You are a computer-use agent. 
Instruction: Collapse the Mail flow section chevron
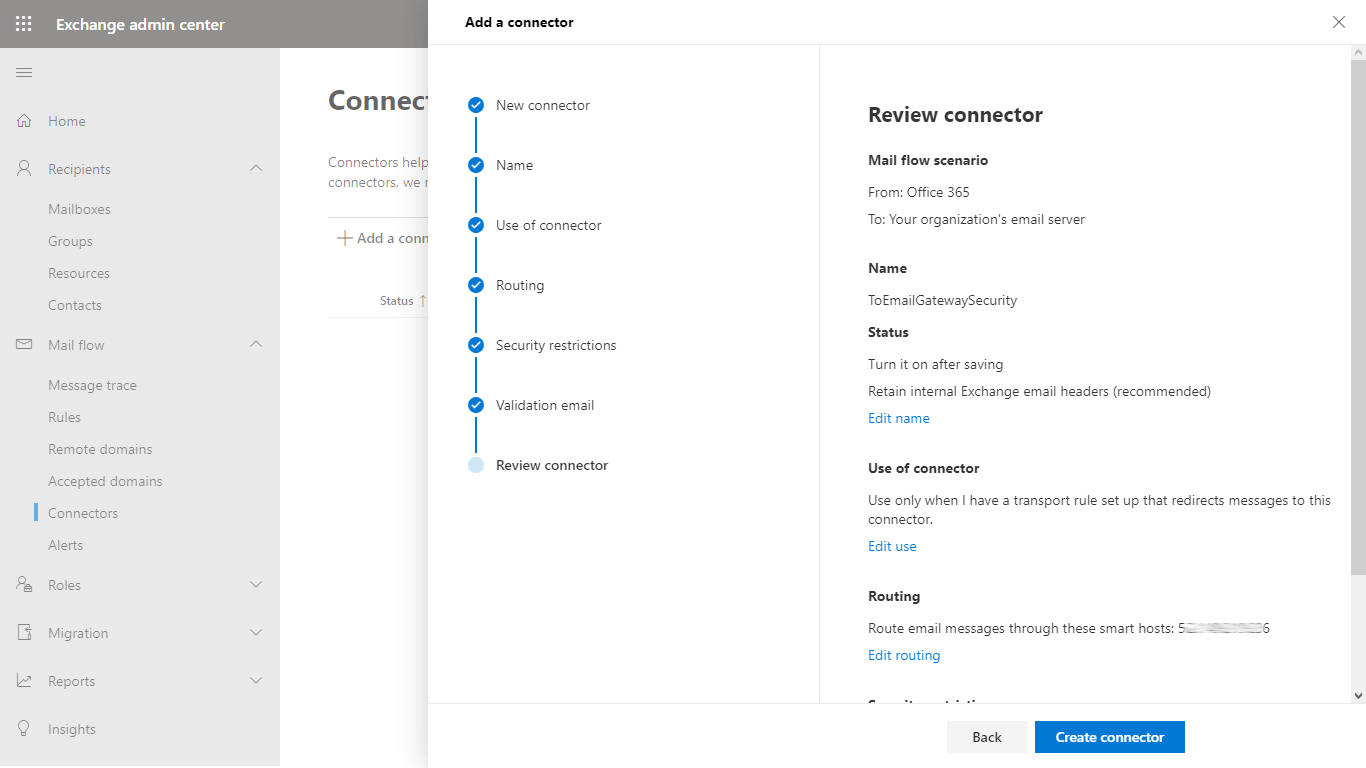point(256,345)
